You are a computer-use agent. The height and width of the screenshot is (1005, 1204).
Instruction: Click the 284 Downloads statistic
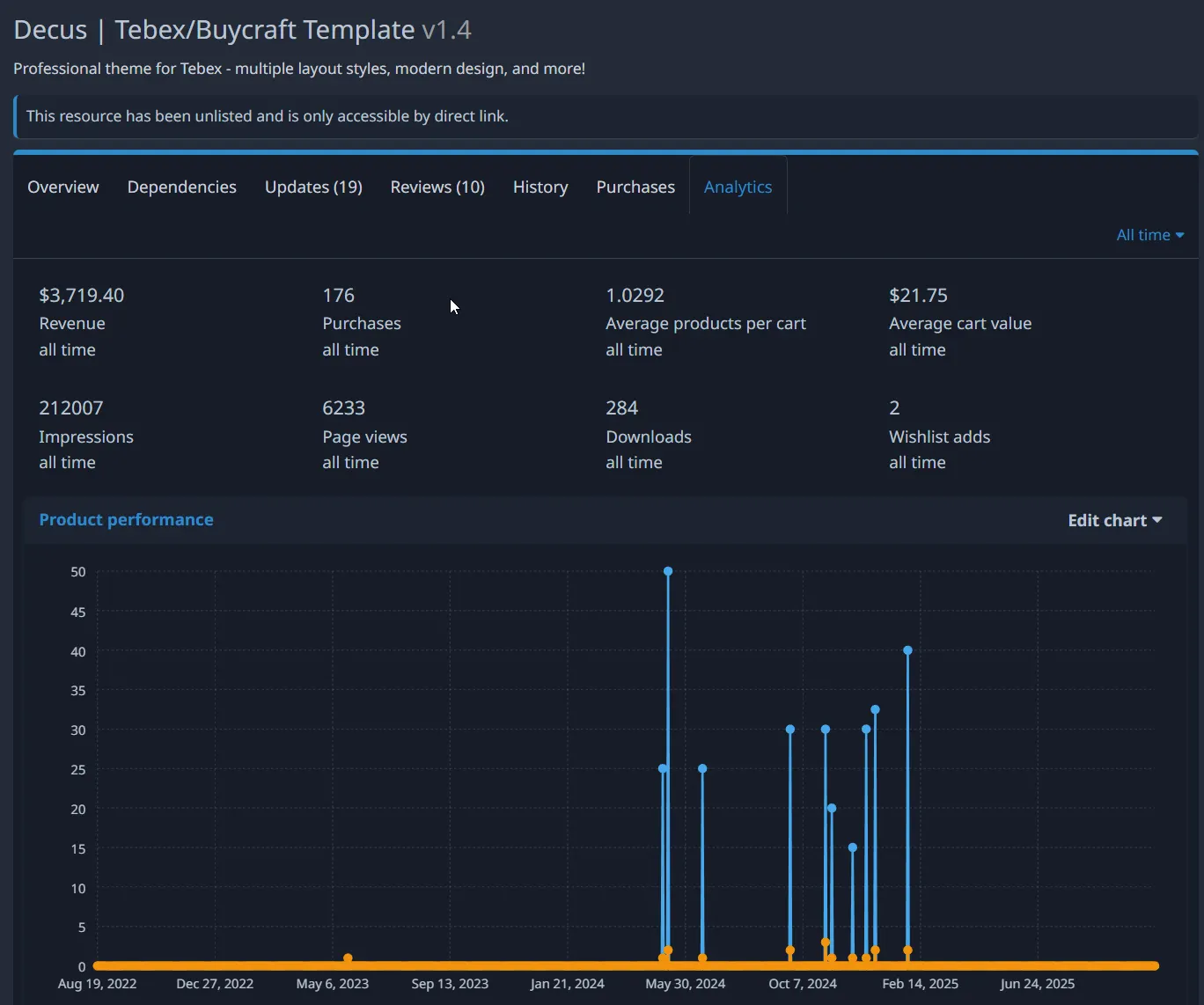click(621, 408)
